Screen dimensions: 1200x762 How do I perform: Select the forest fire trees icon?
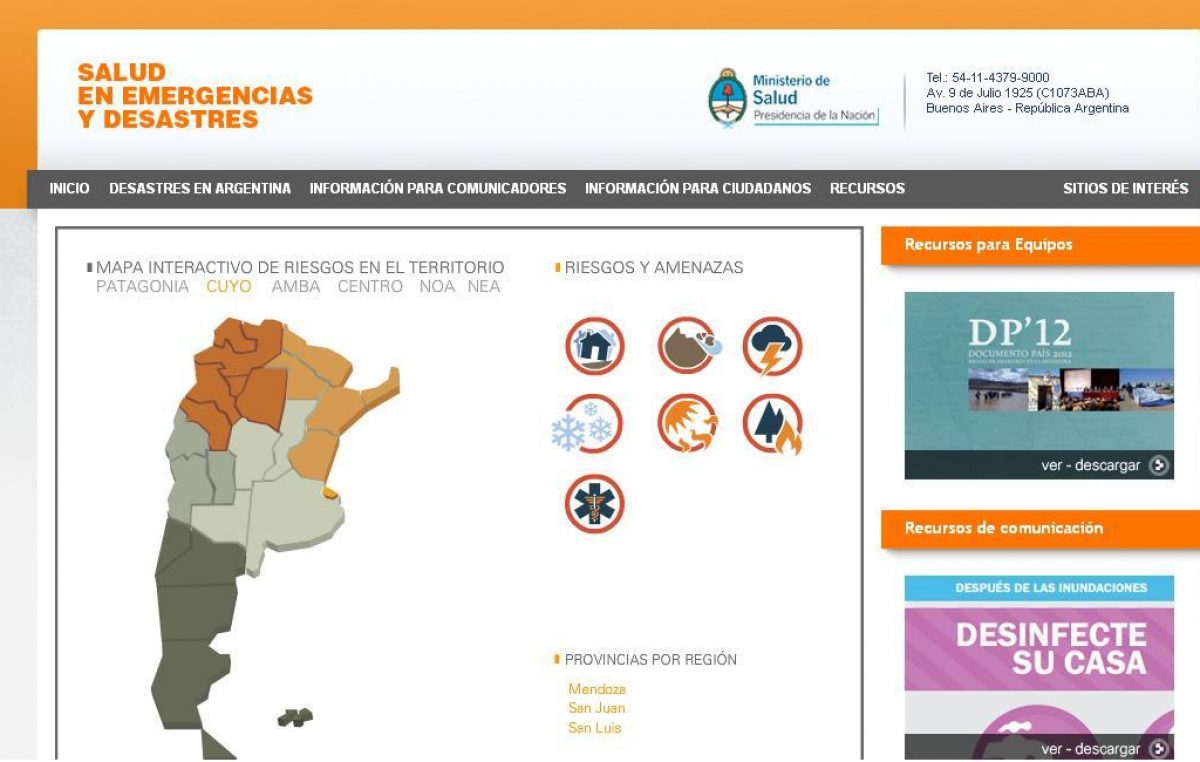tap(773, 424)
